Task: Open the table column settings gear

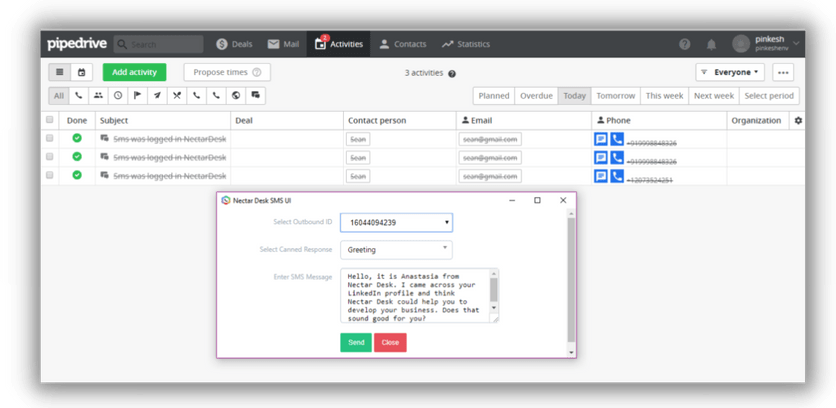Action: coord(798,121)
